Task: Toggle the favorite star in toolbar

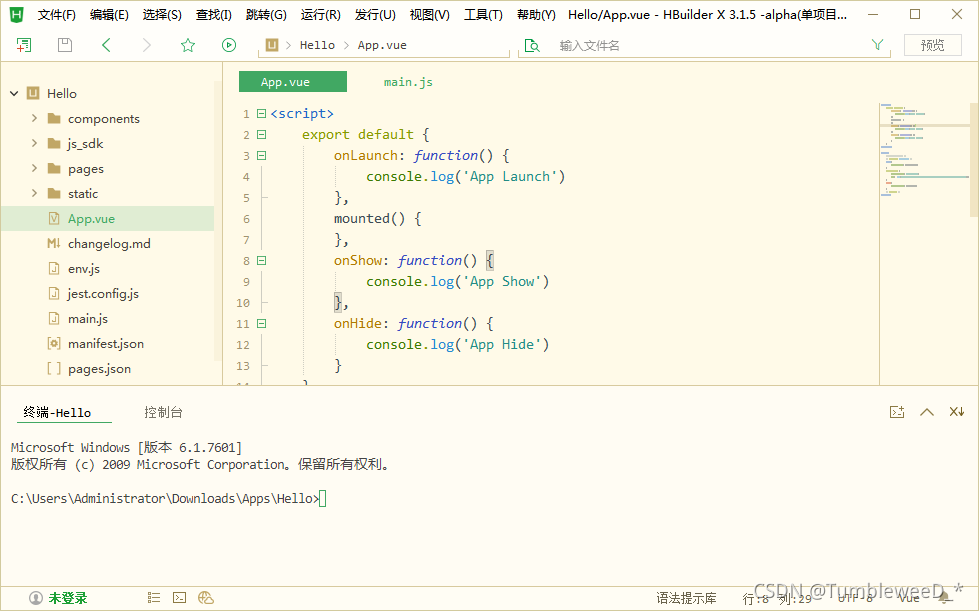Action: [x=186, y=44]
